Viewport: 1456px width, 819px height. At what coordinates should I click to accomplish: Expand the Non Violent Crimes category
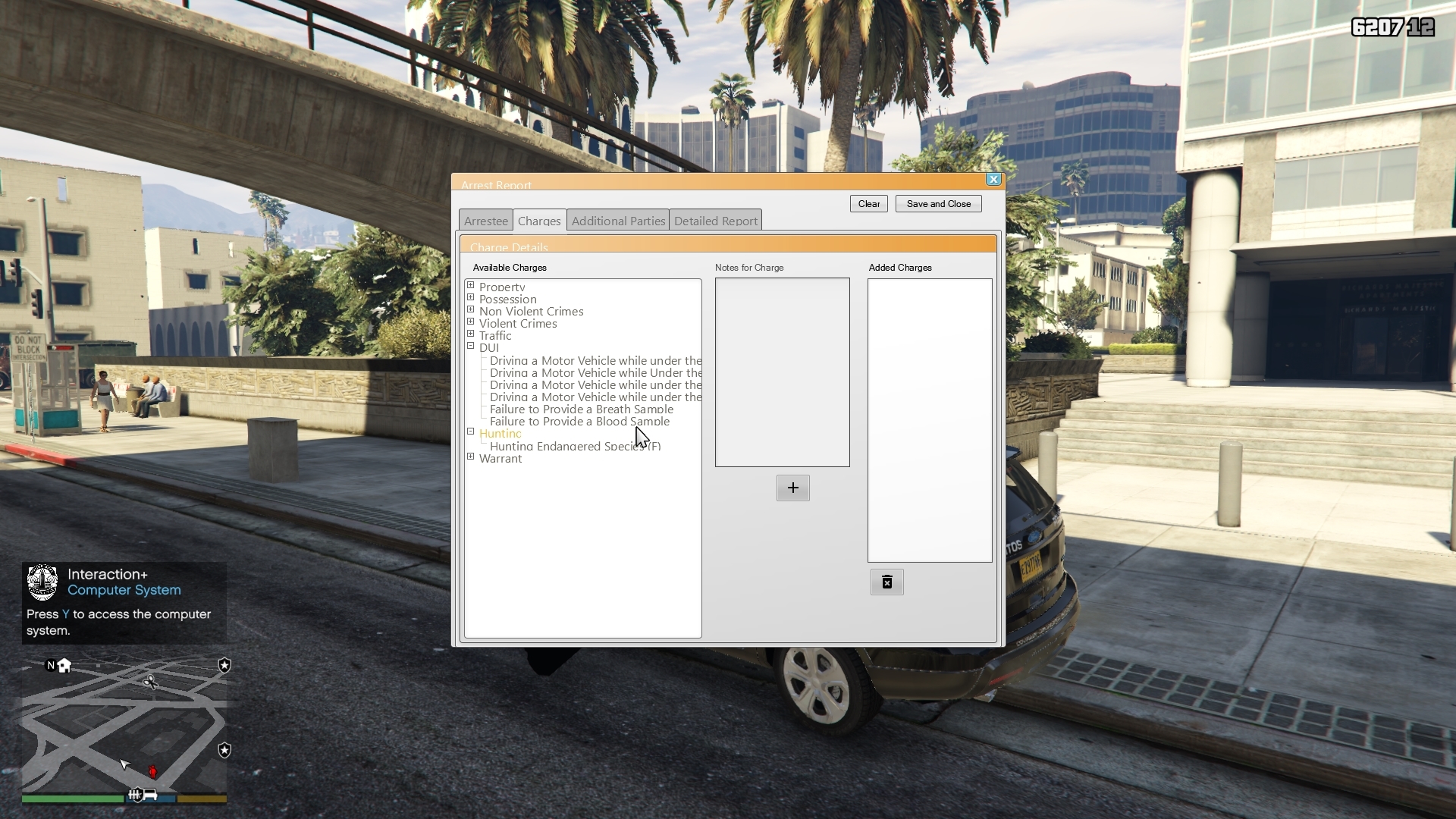(471, 310)
